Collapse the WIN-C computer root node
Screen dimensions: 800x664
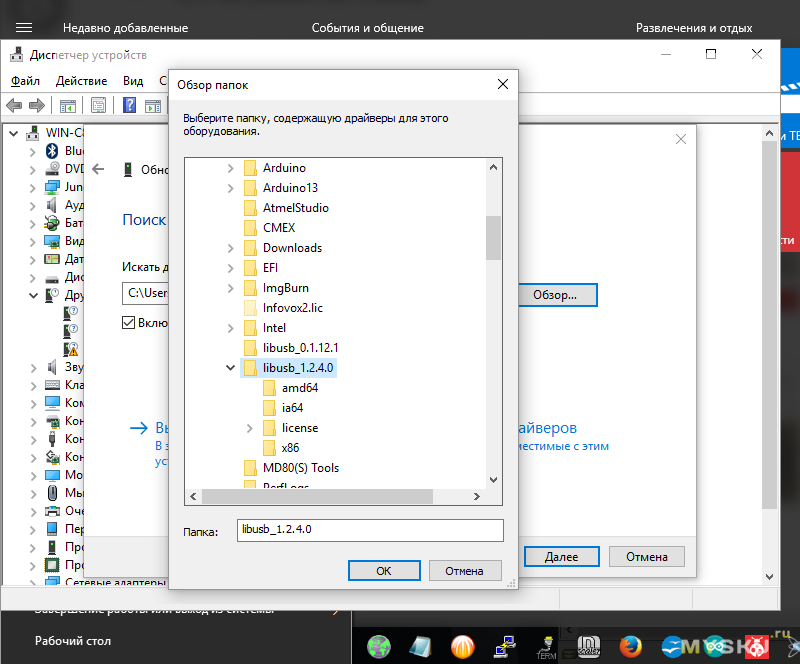click(14, 134)
